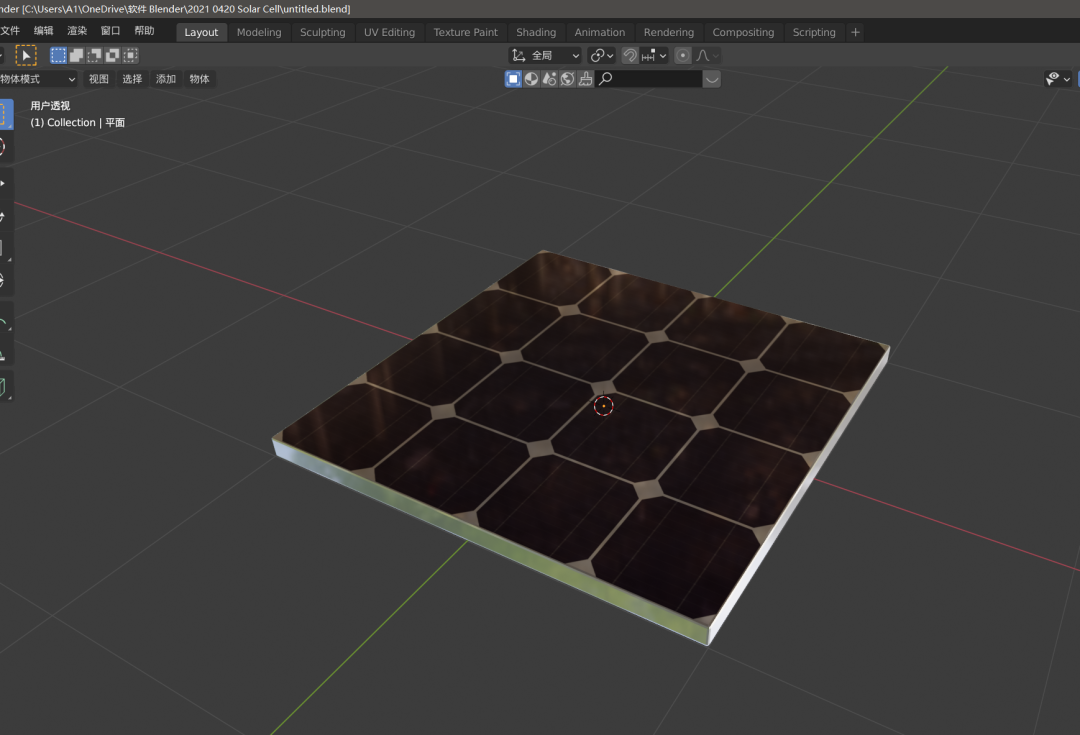Set selection mode to new selection
This screenshot has width=1080, height=735.
click(59, 55)
